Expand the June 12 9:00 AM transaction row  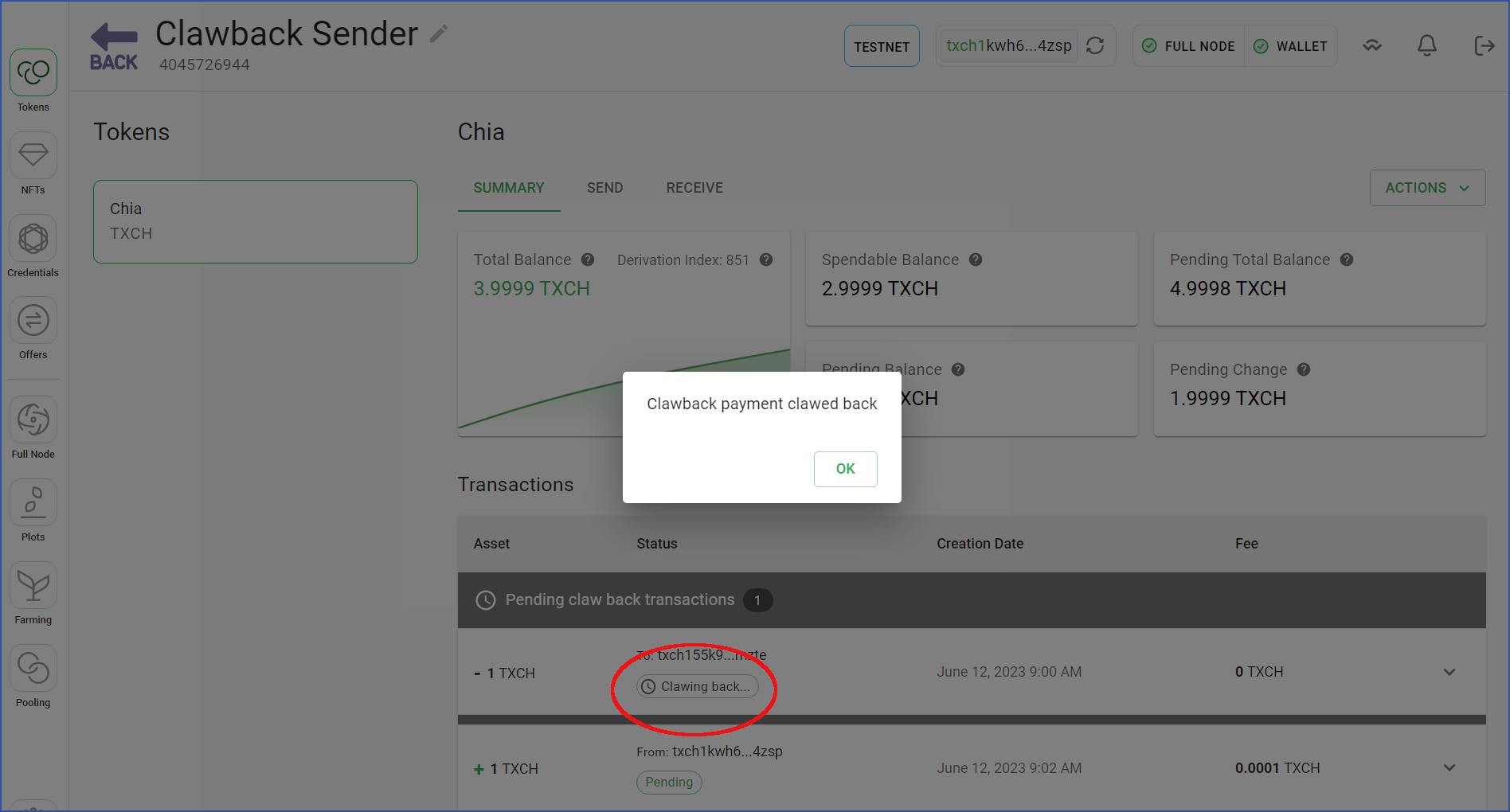coord(1449,672)
